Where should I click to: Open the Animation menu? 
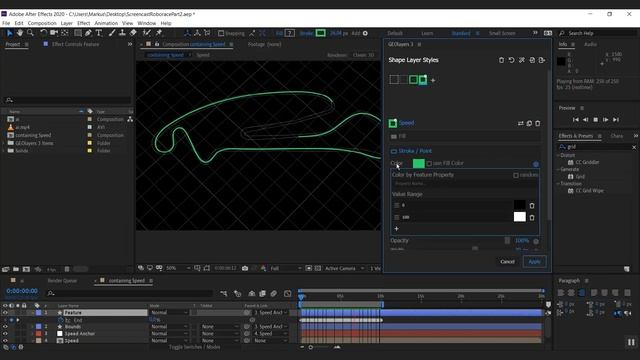pos(106,23)
